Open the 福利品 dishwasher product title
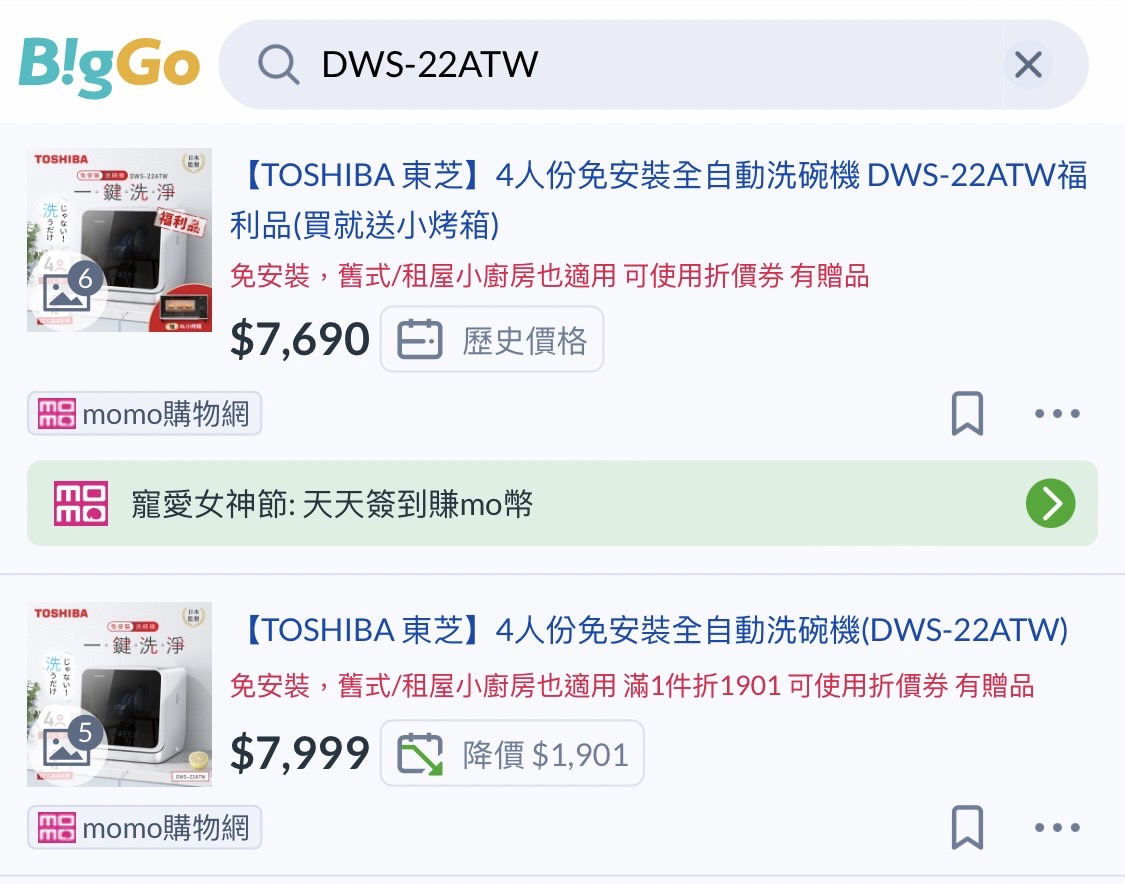Image resolution: width=1125 pixels, height=884 pixels. 658,200
